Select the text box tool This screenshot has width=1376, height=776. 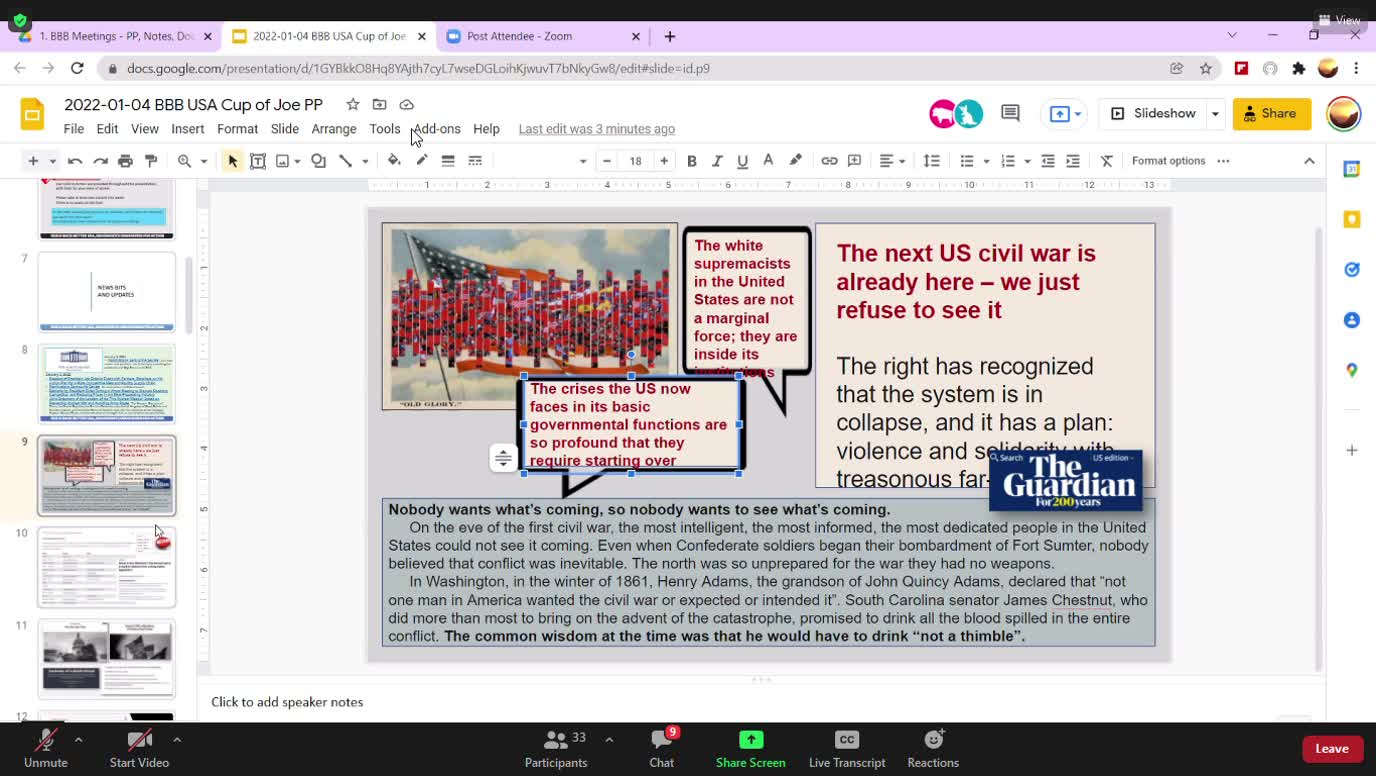(x=258, y=161)
